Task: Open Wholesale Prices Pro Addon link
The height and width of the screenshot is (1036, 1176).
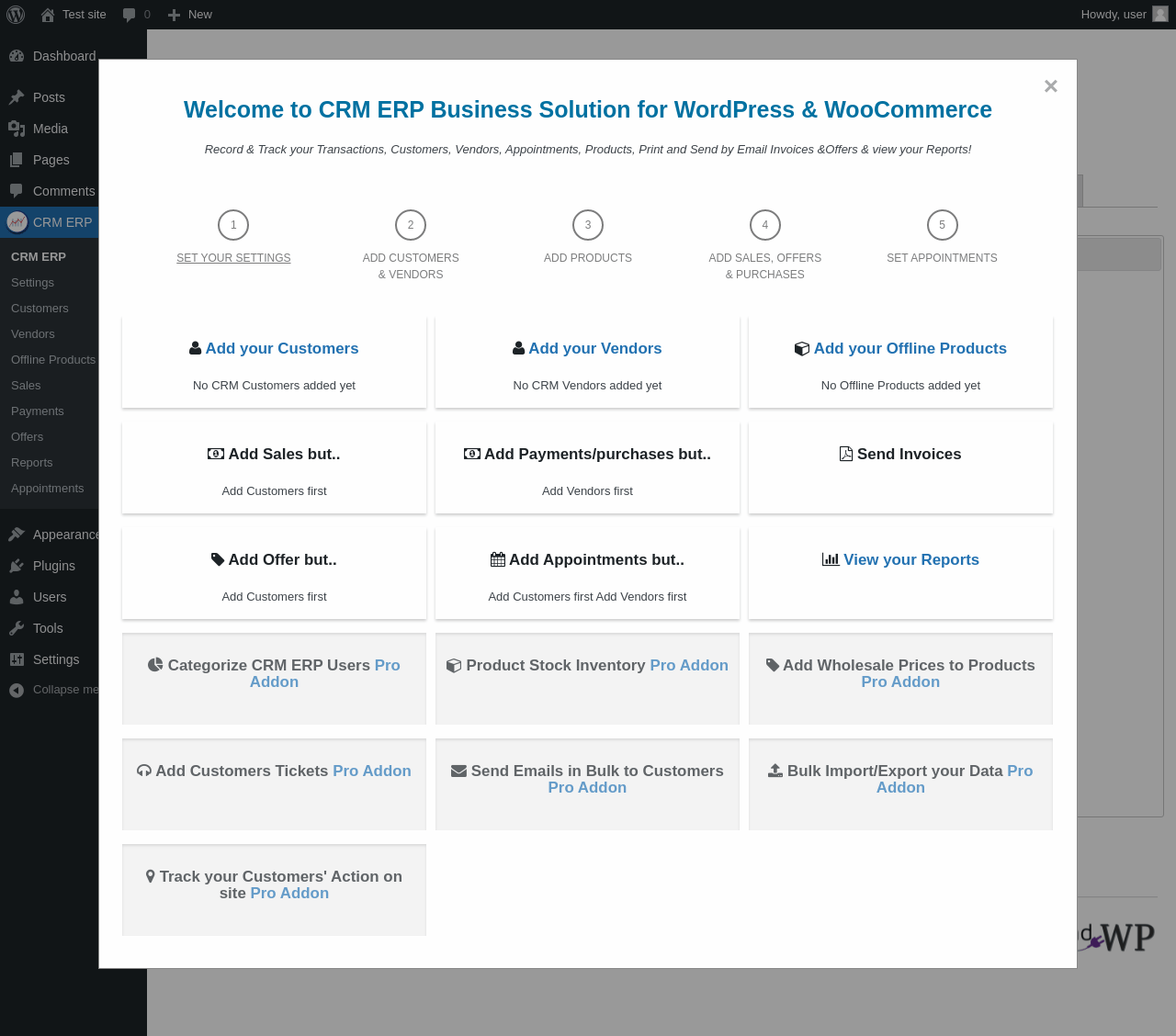Action: coord(900,681)
